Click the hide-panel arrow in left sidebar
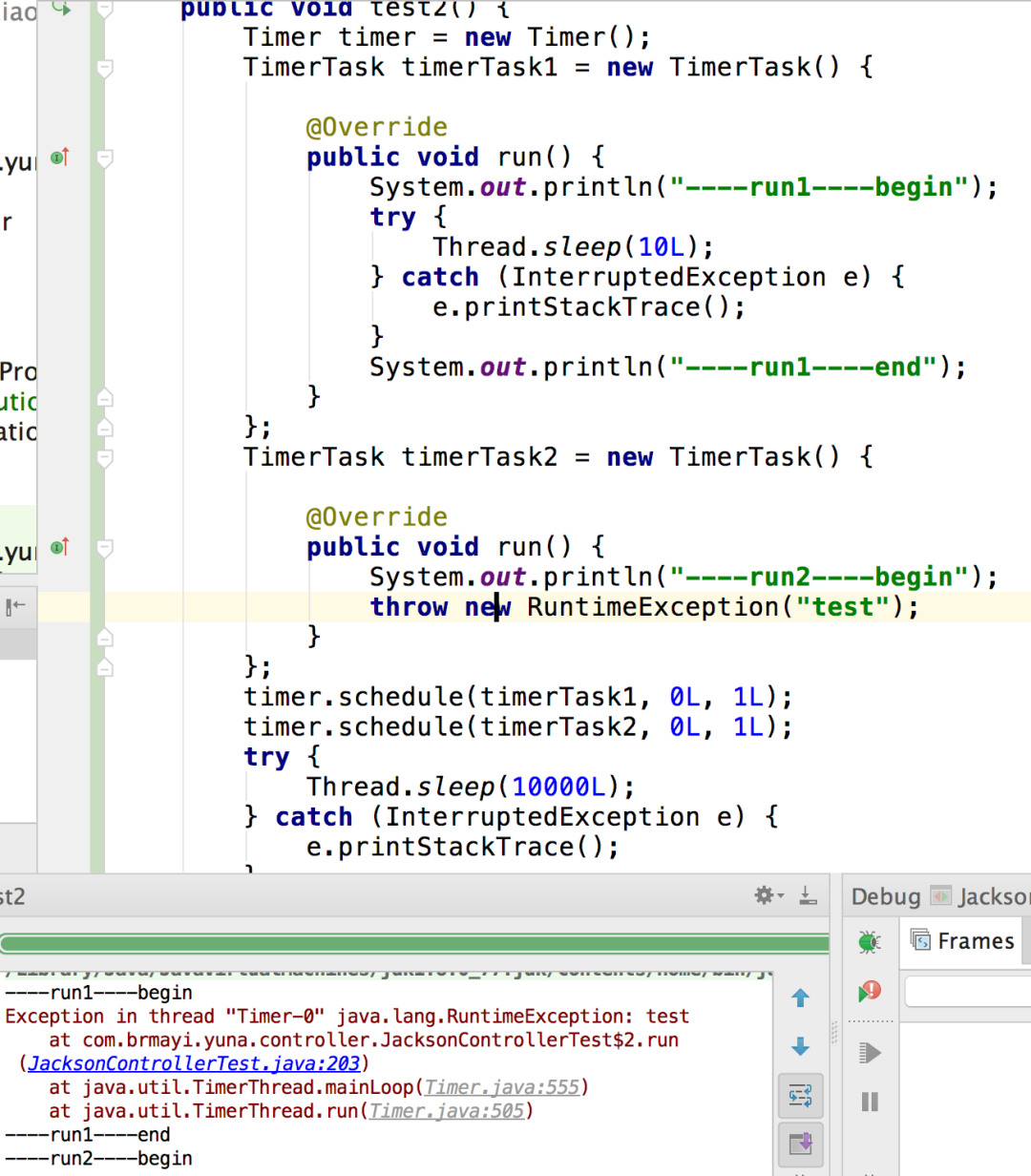This screenshot has height=1176, width=1031. tap(15, 606)
